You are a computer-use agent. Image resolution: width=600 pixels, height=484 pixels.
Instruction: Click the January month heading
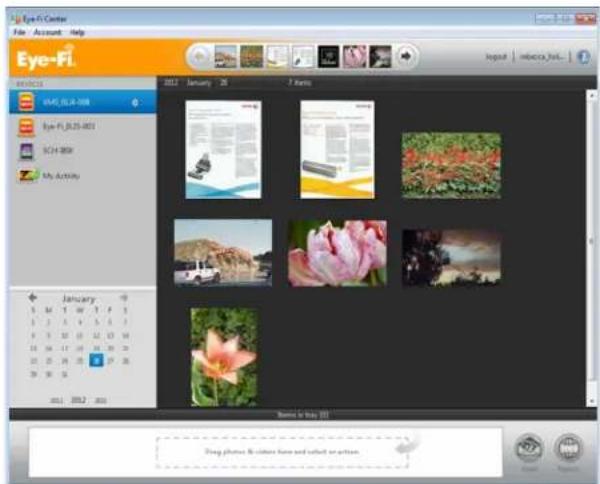(78, 298)
